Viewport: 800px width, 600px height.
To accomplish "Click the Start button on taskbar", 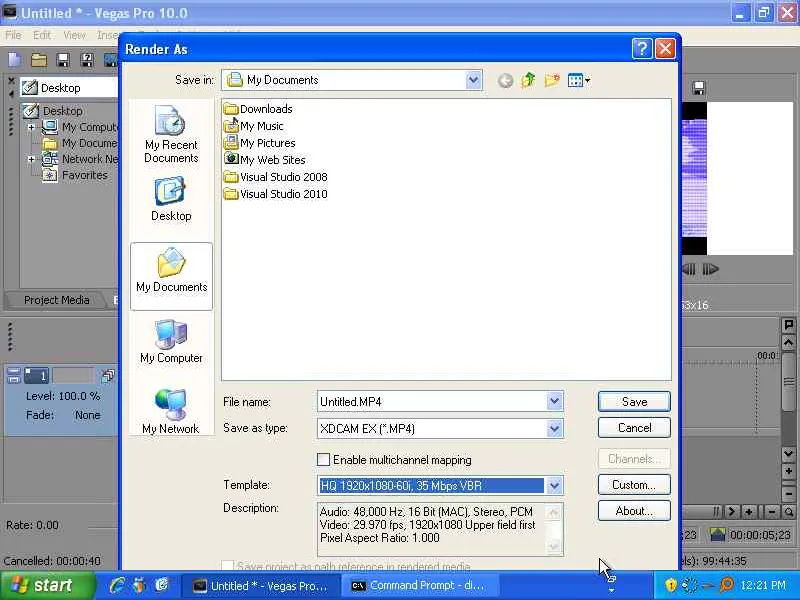I will [x=48, y=585].
